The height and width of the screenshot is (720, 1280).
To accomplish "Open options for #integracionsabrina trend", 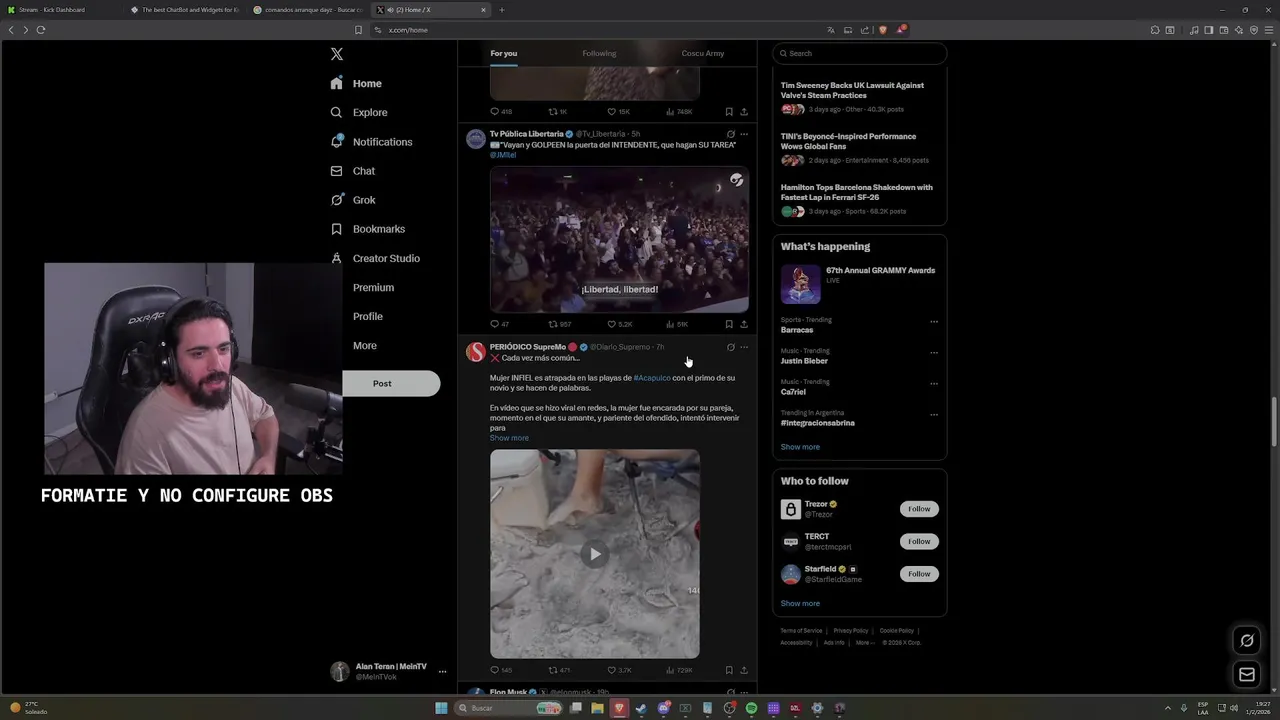I will [x=934, y=415].
